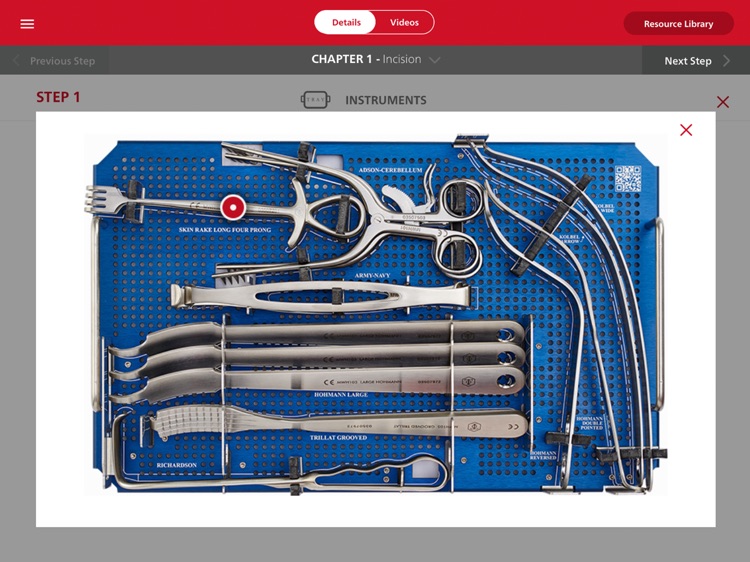
Task: Click the tray icon beside Instruments
Action: 315,100
